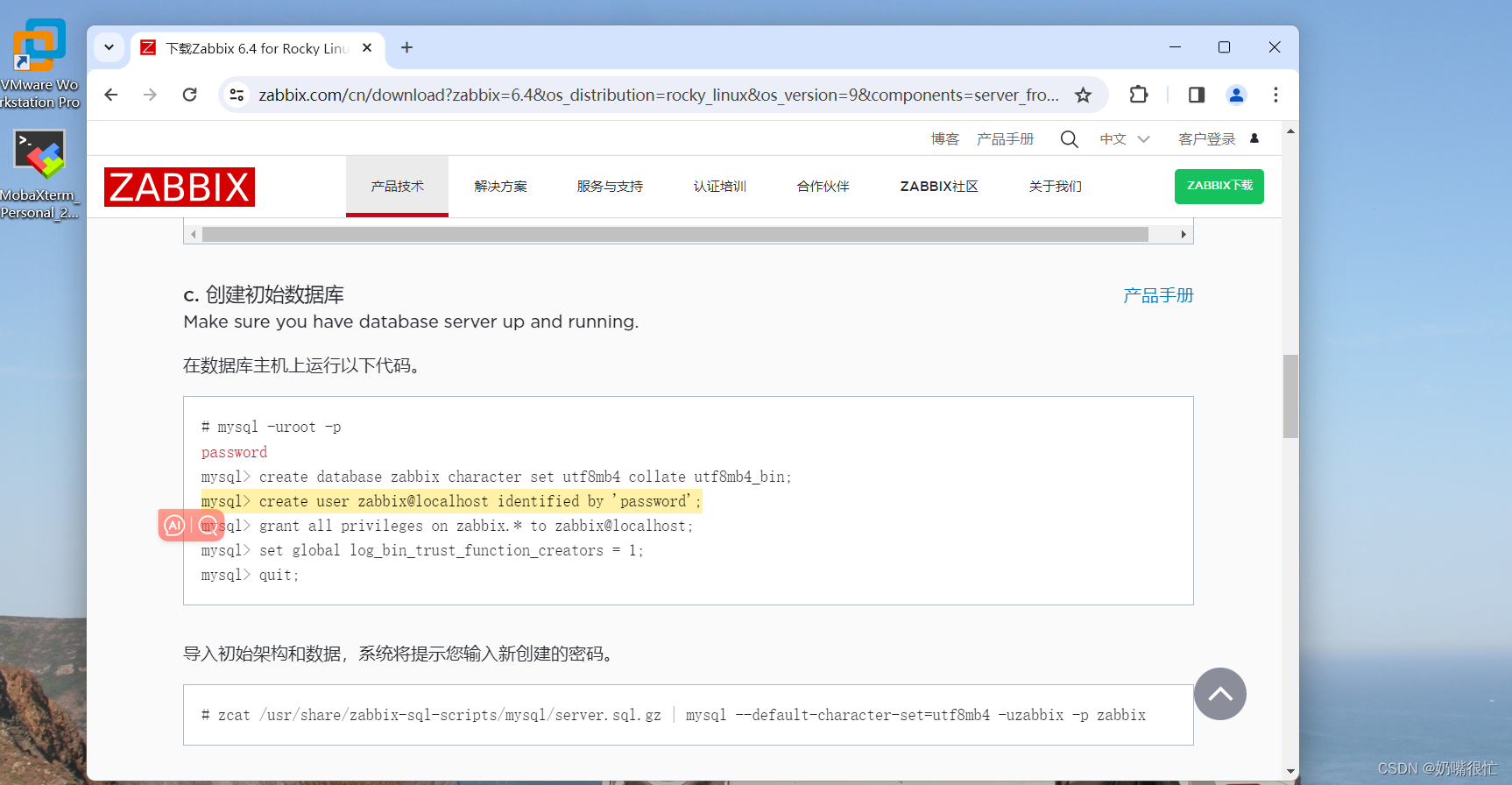The width and height of the screenshot is (1512, 785).
Task: Open the 产品手册 link in top bar
Action: tap(1005, 139)
